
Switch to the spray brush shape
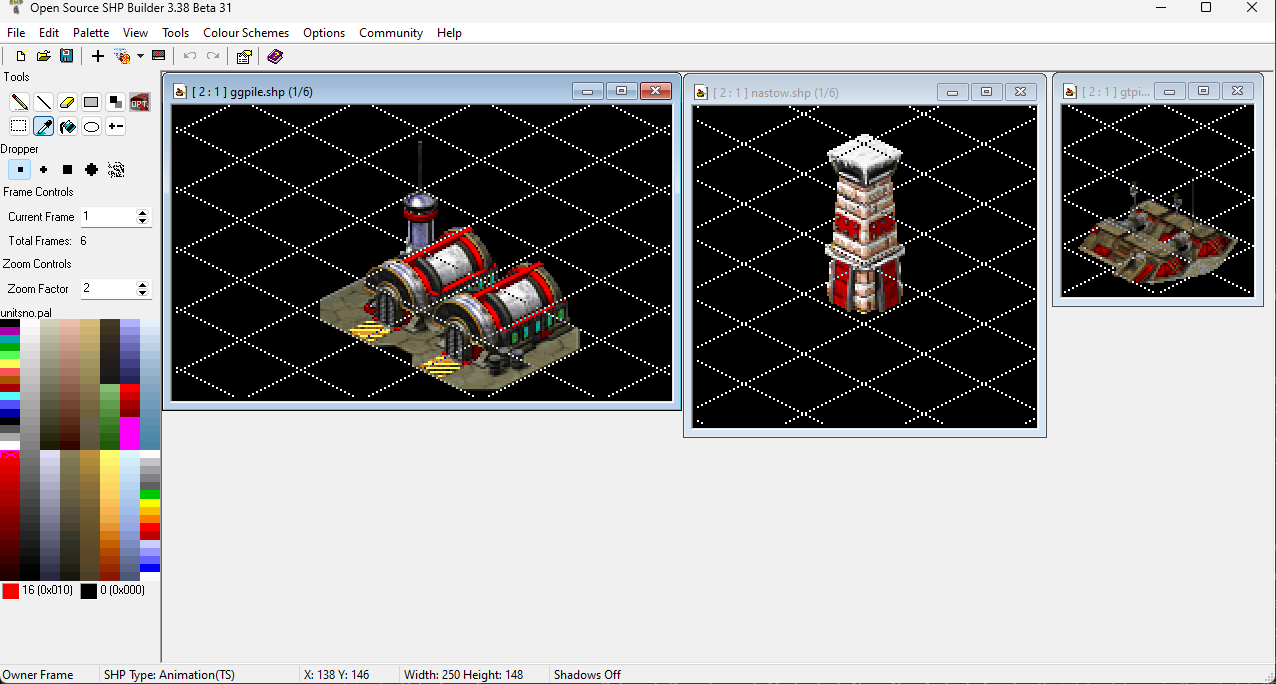tap(116, 170)
